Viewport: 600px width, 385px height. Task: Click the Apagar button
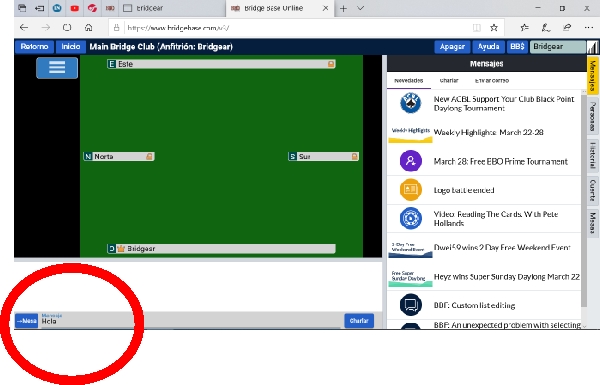tap(452, 47)
